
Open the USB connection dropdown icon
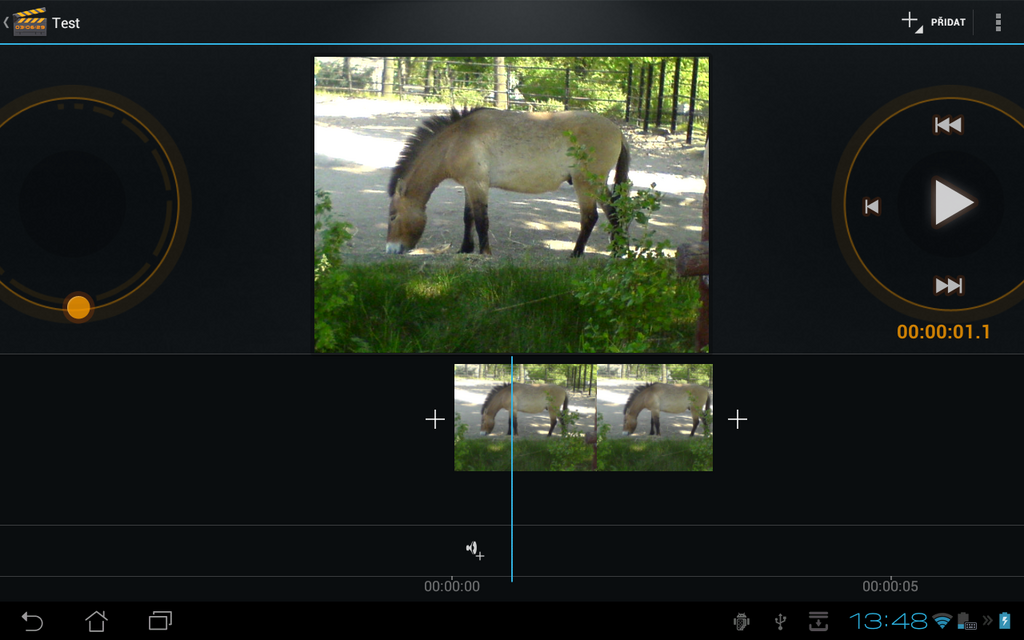tap(781, 620)
